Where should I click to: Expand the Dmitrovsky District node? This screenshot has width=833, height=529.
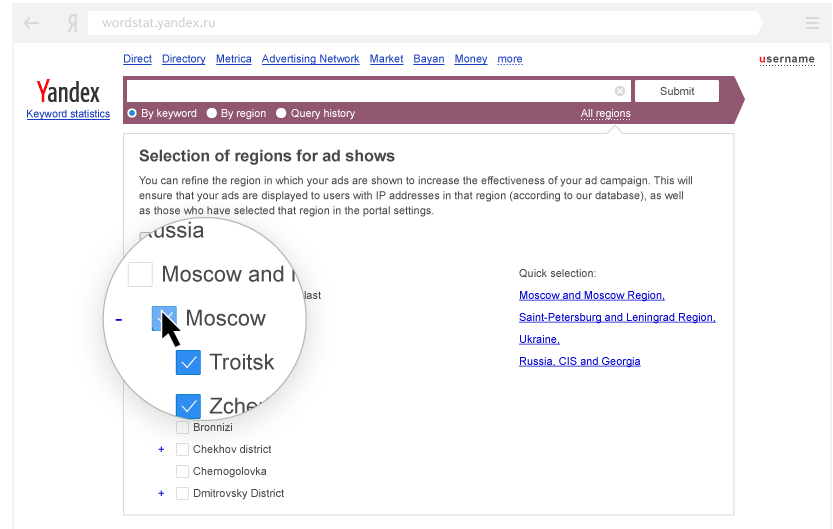[162, 493]
